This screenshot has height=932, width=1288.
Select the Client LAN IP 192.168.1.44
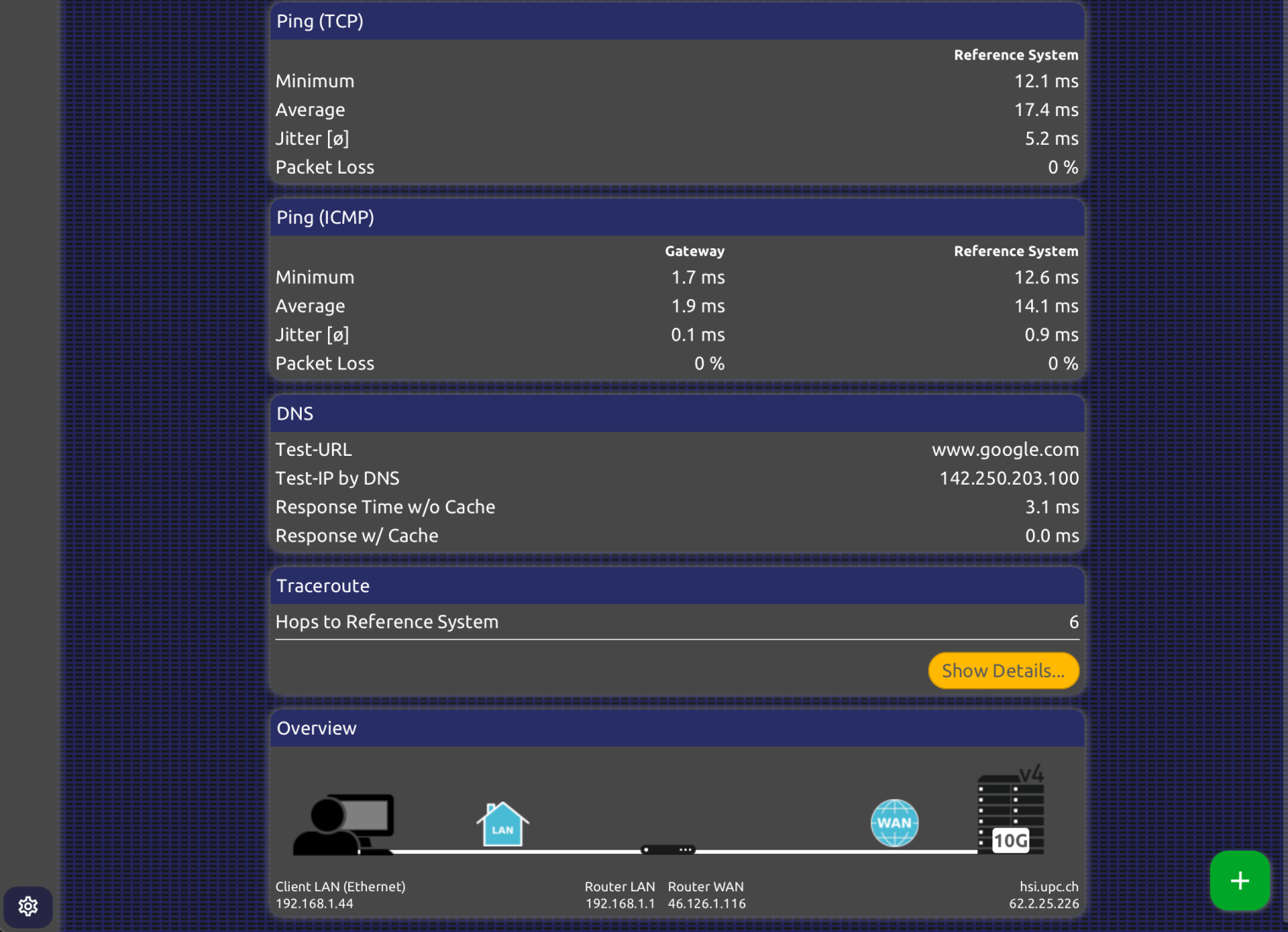314,904
